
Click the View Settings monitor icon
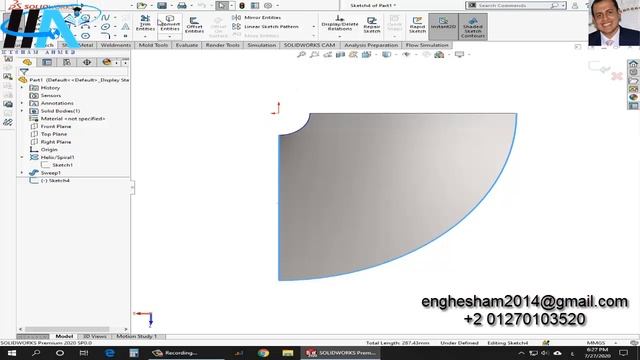[x=460, y=54]
